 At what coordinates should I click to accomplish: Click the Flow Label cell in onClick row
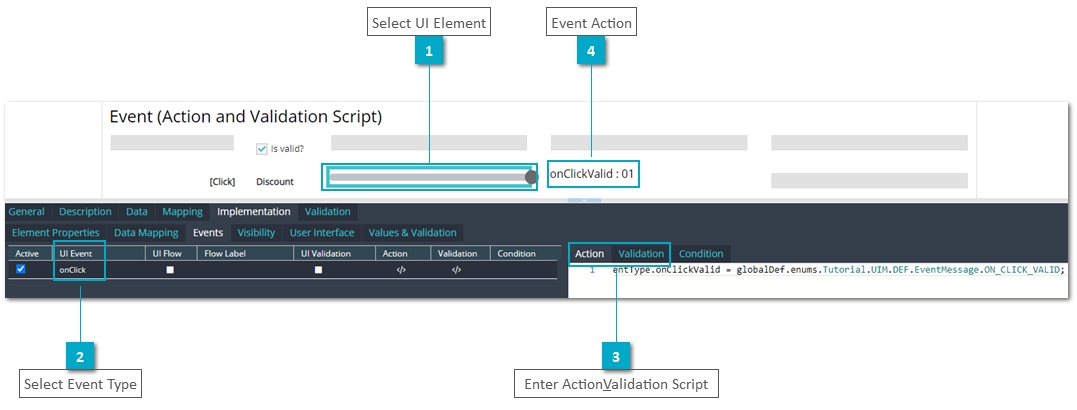245,270
